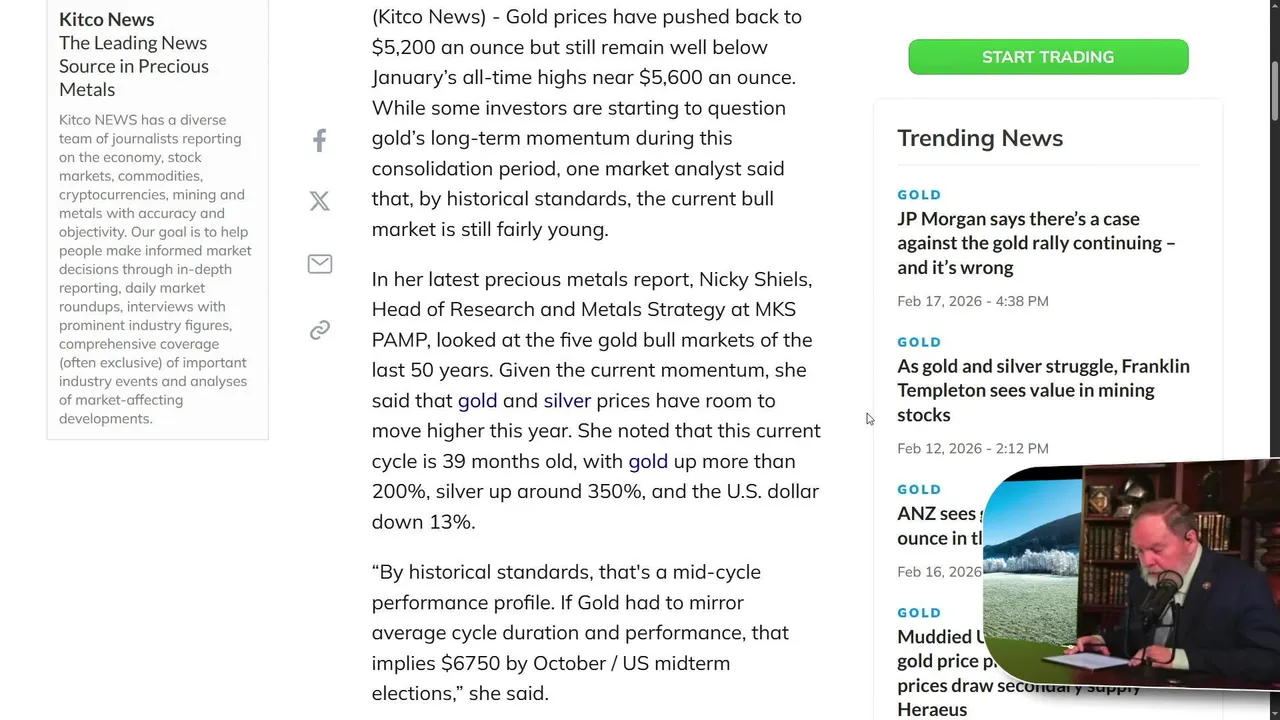
Task: Open the Kitco News author name
Action: click(x=106, y=19)
